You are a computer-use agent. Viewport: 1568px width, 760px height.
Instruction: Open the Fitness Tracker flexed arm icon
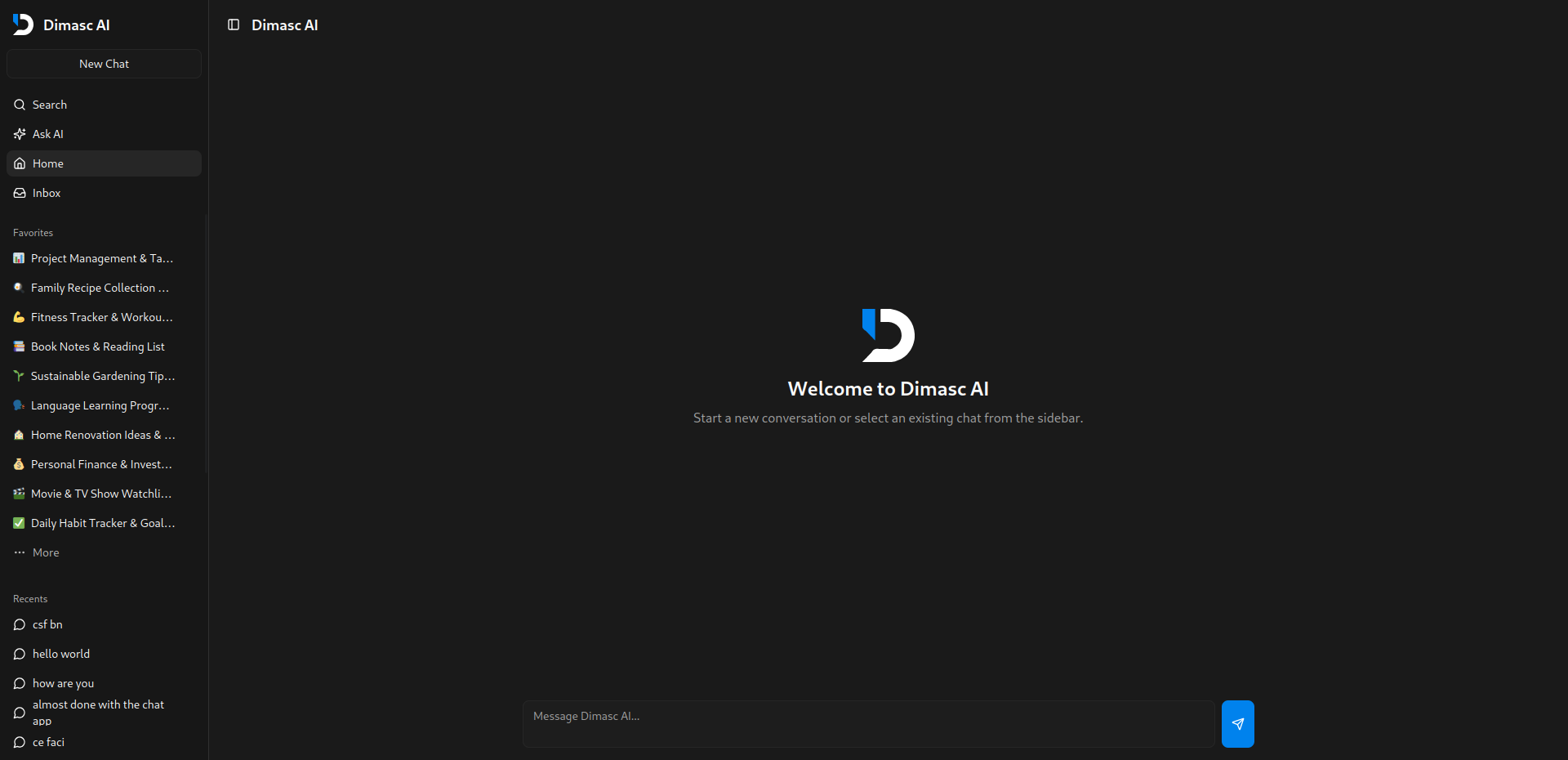pos(19,317)
